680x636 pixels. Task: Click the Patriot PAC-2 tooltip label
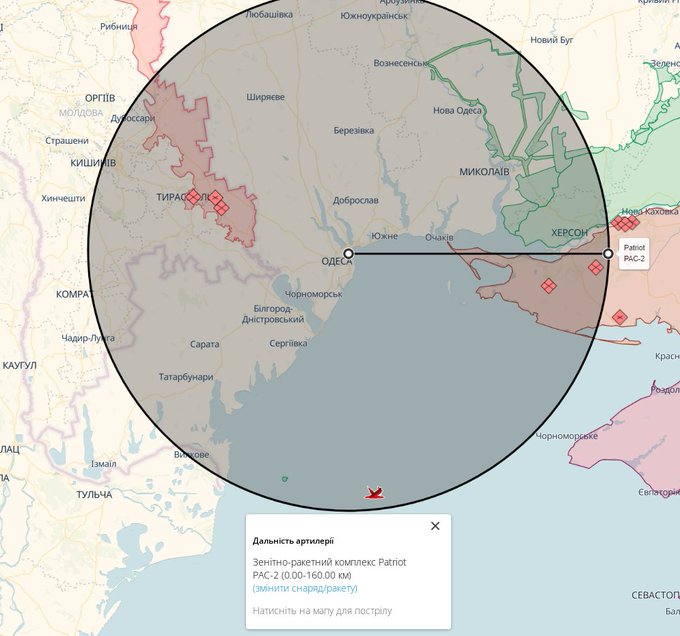tap(634, 253)
